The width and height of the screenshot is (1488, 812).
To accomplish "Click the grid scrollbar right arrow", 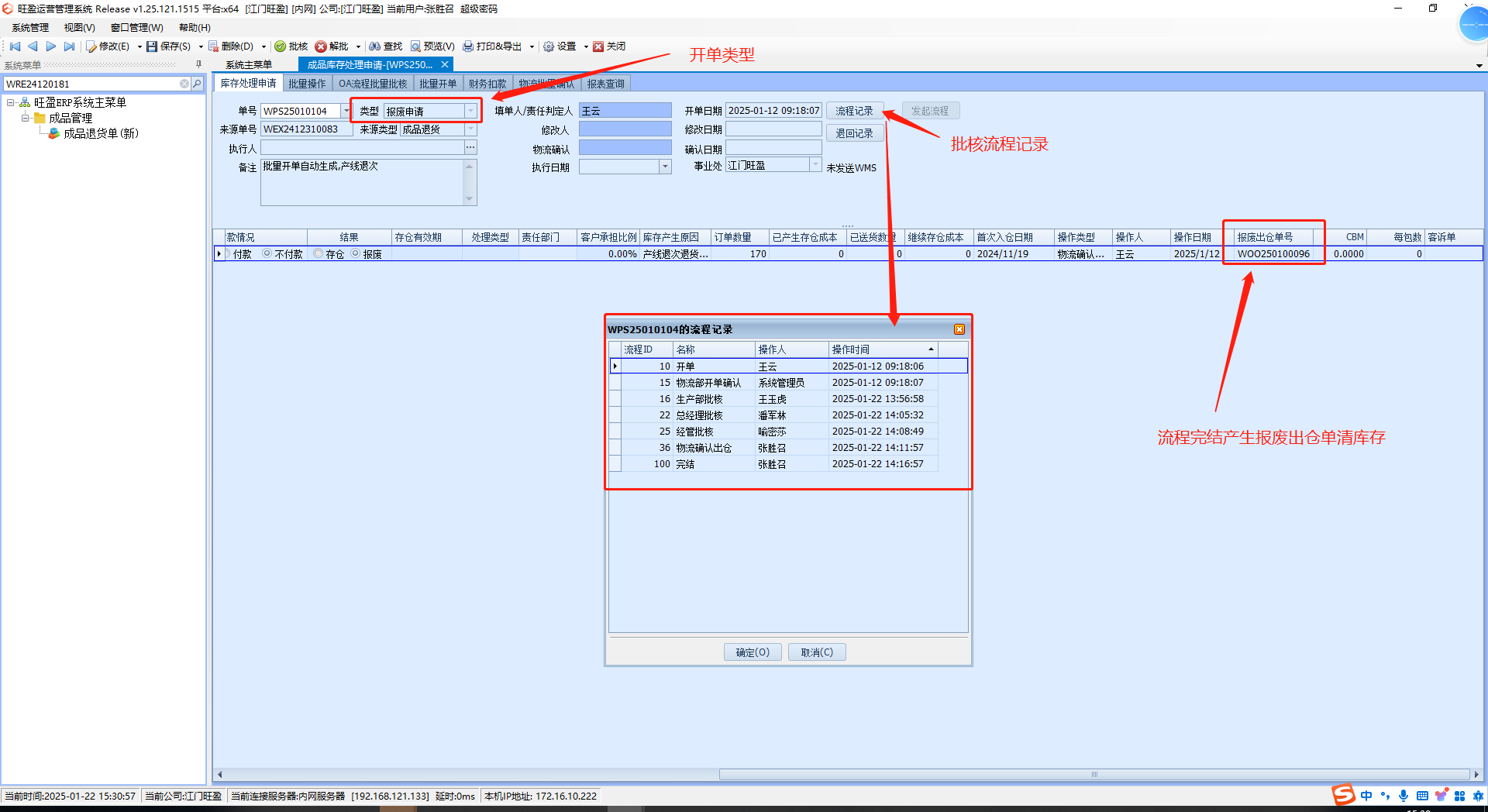I will (1476, 774).
